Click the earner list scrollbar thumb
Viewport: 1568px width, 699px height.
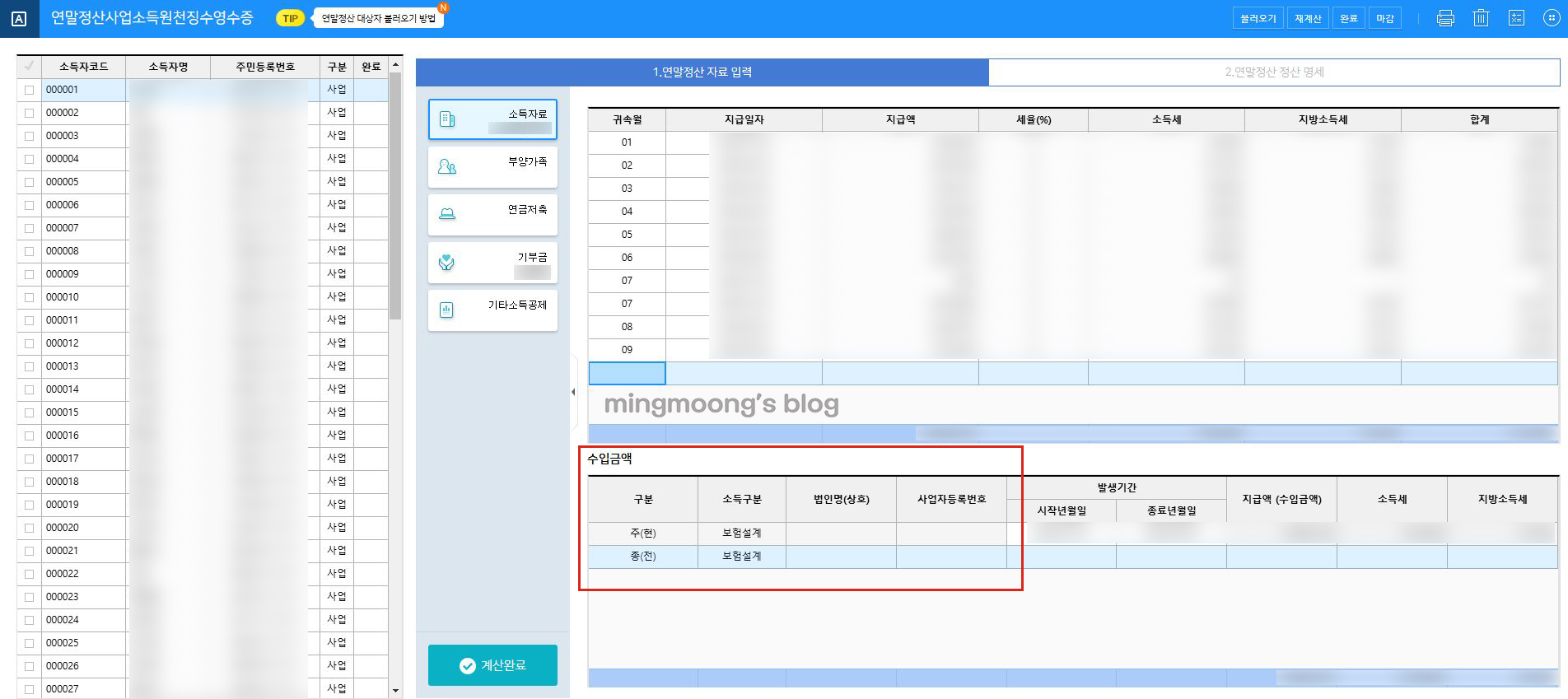395,196
